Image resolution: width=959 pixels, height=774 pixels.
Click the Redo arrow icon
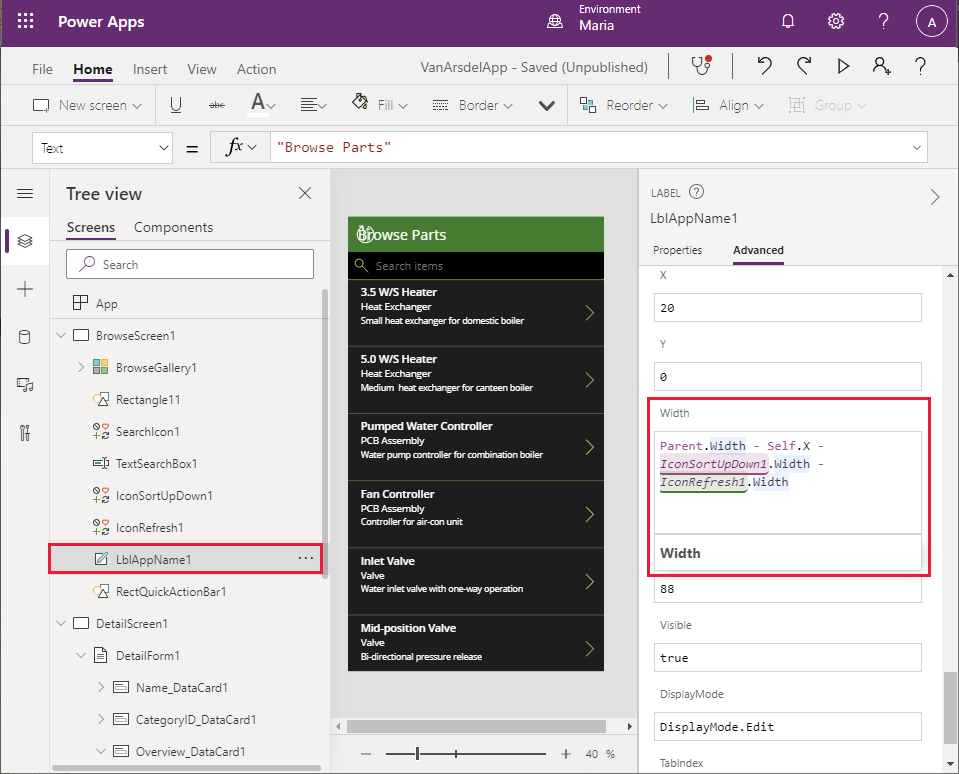804,67
